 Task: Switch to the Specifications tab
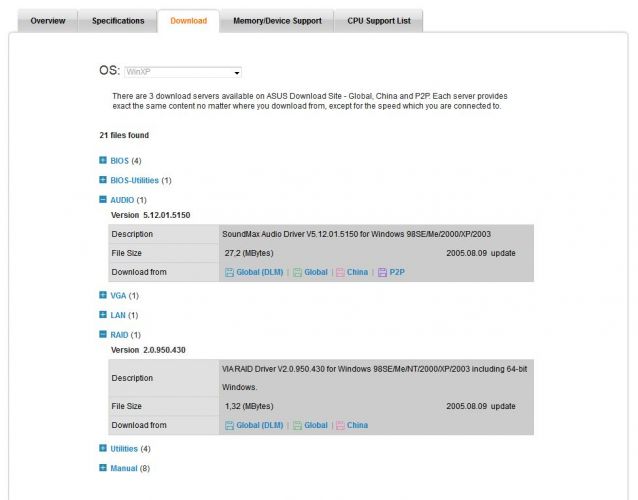118,21
